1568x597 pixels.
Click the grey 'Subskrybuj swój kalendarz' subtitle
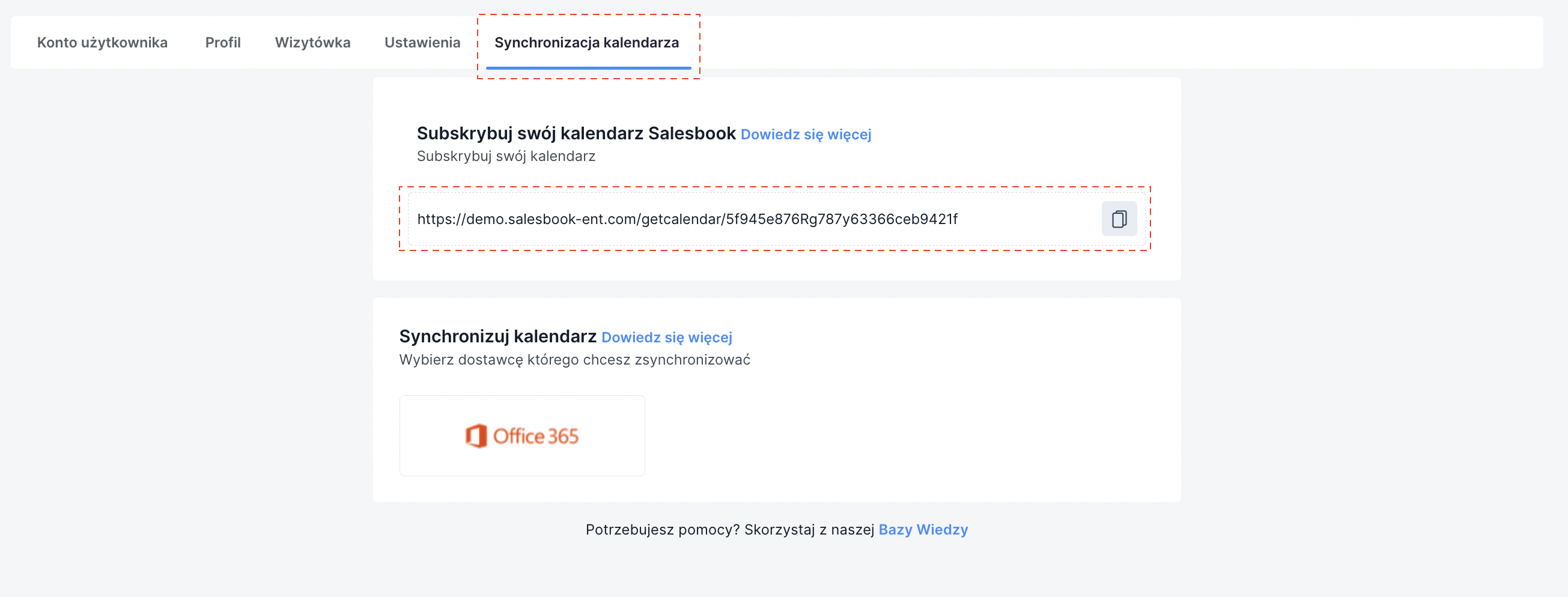506,156
